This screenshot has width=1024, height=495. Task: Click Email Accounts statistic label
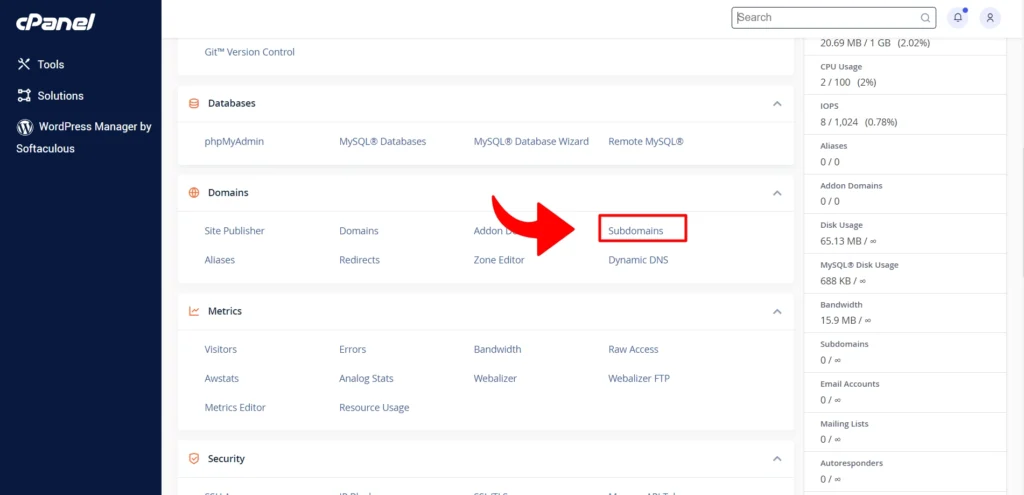coord(850,384)
